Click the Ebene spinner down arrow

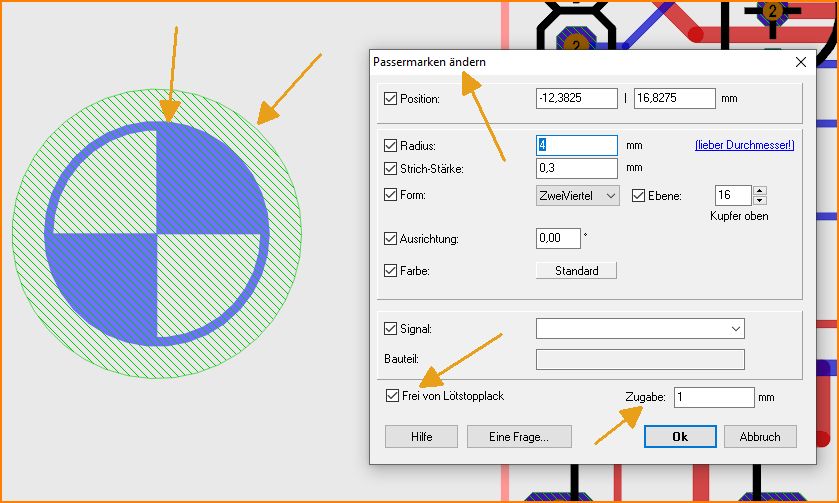759,201
